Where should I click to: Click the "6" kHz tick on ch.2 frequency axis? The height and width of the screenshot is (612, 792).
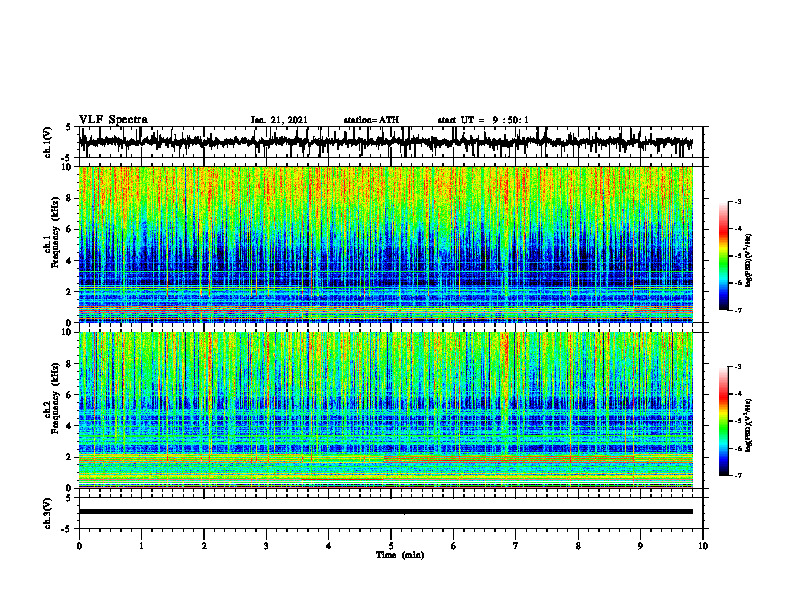tap(69, 395)
